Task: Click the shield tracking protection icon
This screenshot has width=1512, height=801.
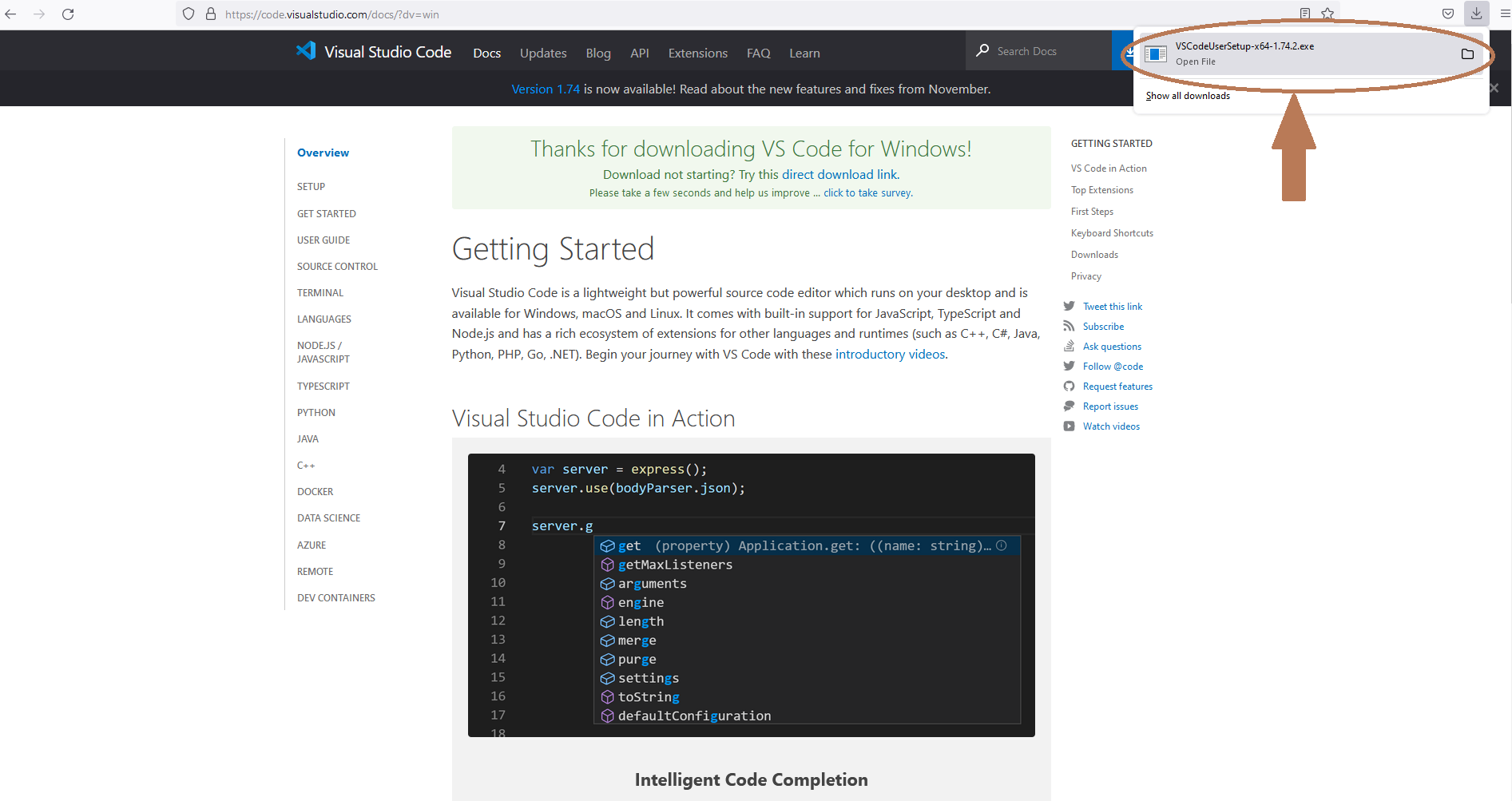Action: pyautogui.click(x=189, y=14)
